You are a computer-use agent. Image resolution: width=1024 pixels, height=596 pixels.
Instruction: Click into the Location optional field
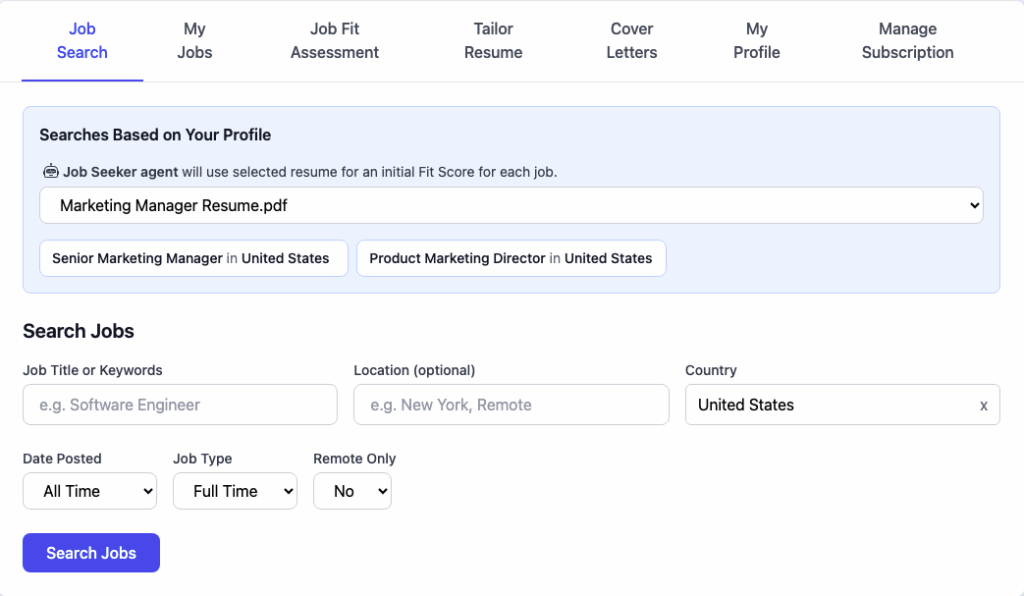tap(511, 405)
